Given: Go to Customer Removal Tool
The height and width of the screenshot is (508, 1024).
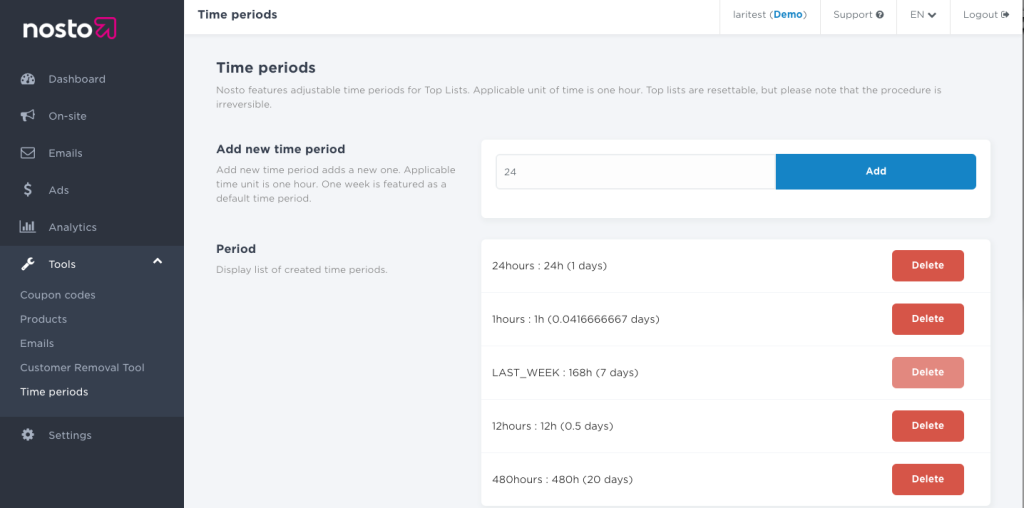Looking at the screenshot, I should pyautogui.click(x=82, y=368).
